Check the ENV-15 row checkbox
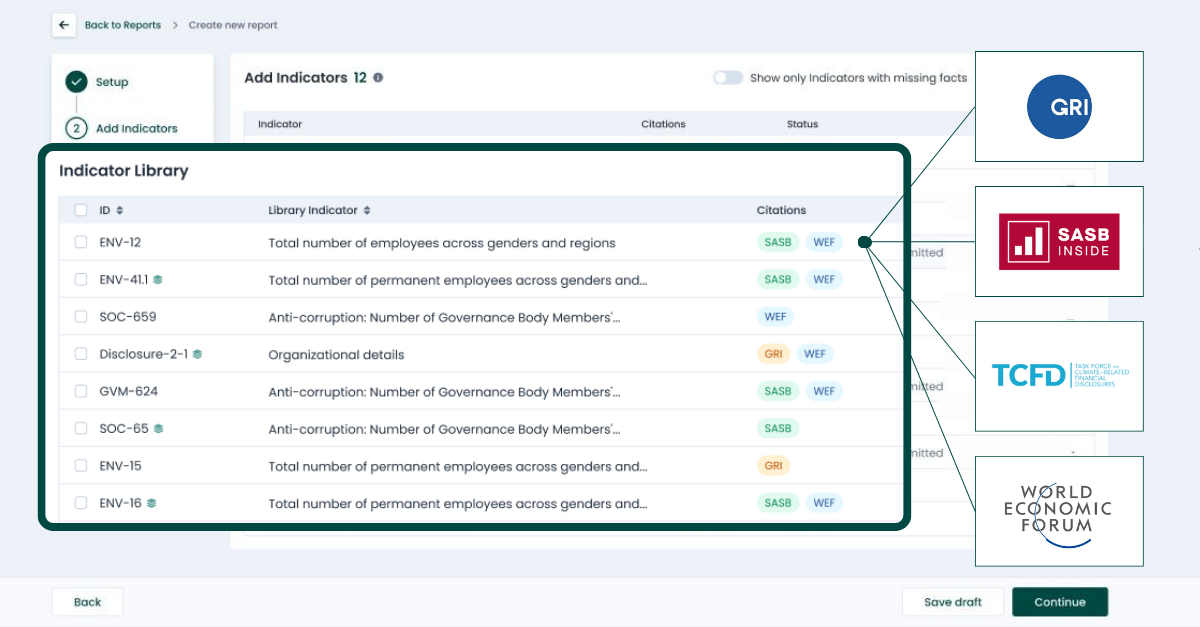Image resolution: width=1200 pixels, height=627 pixels. 81,466
